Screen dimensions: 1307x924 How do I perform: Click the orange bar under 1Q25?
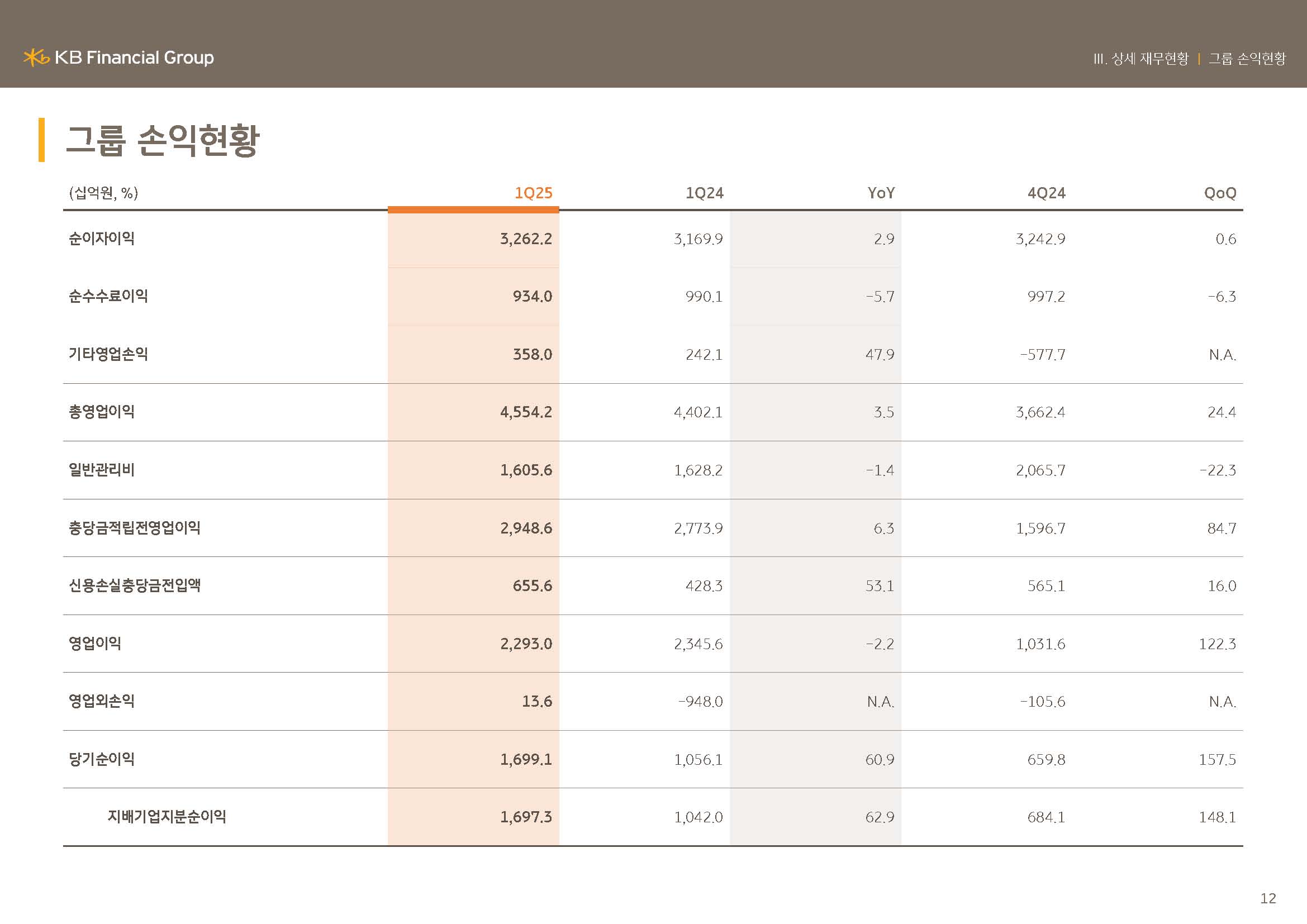473,209
